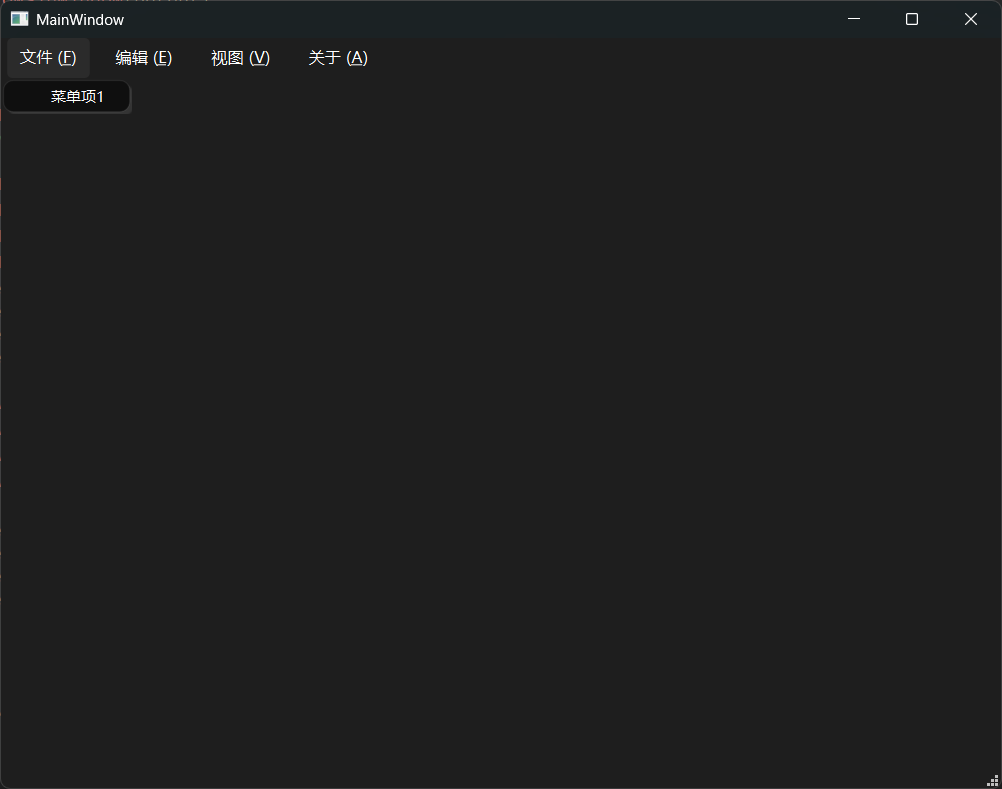Open the 视图 (V) menu
Screen dimensions: 1002x789
240,57
